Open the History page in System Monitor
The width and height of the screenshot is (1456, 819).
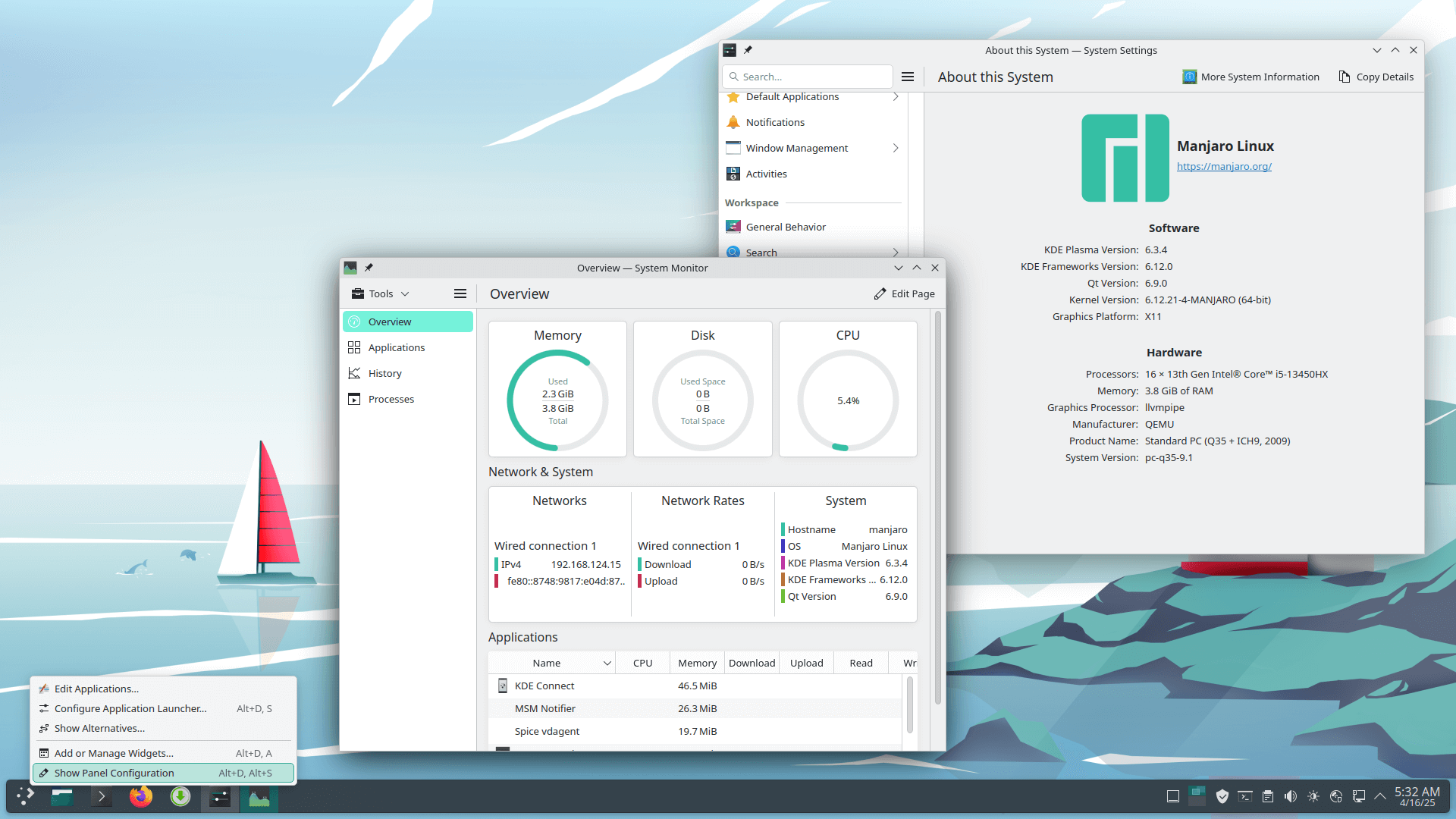[384, 373]
